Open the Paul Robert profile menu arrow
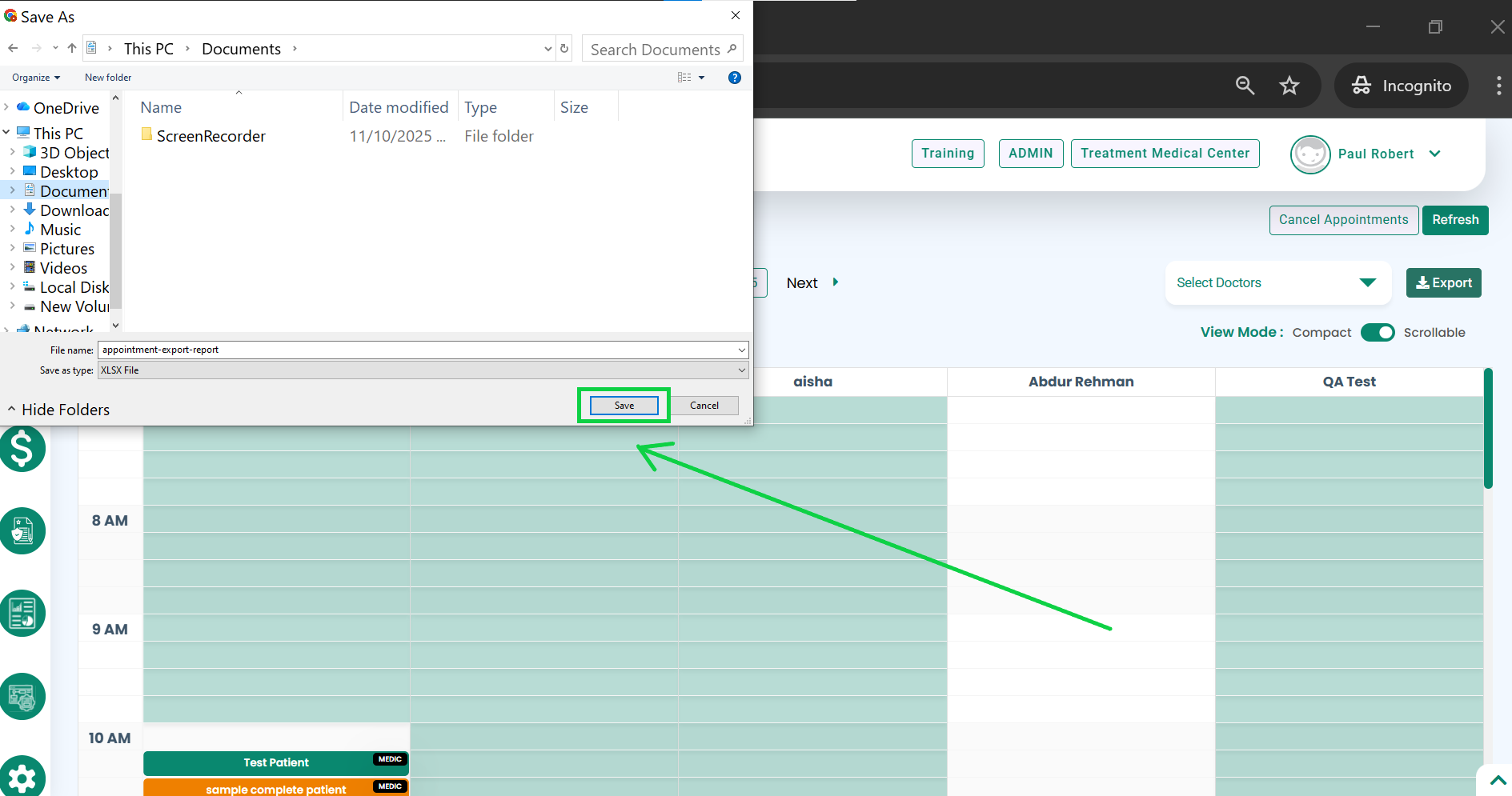This screenshot has width=1512, height=796. [1435, 154]
